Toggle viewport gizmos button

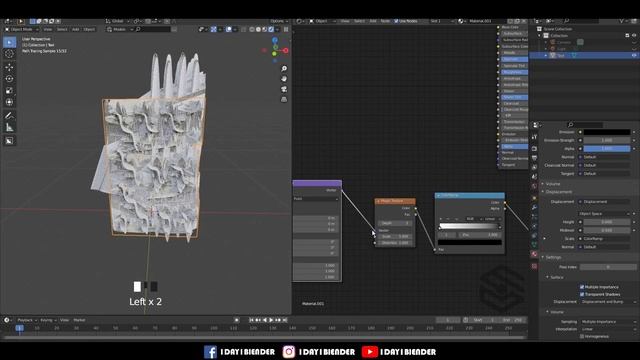[x=214, y=29]
